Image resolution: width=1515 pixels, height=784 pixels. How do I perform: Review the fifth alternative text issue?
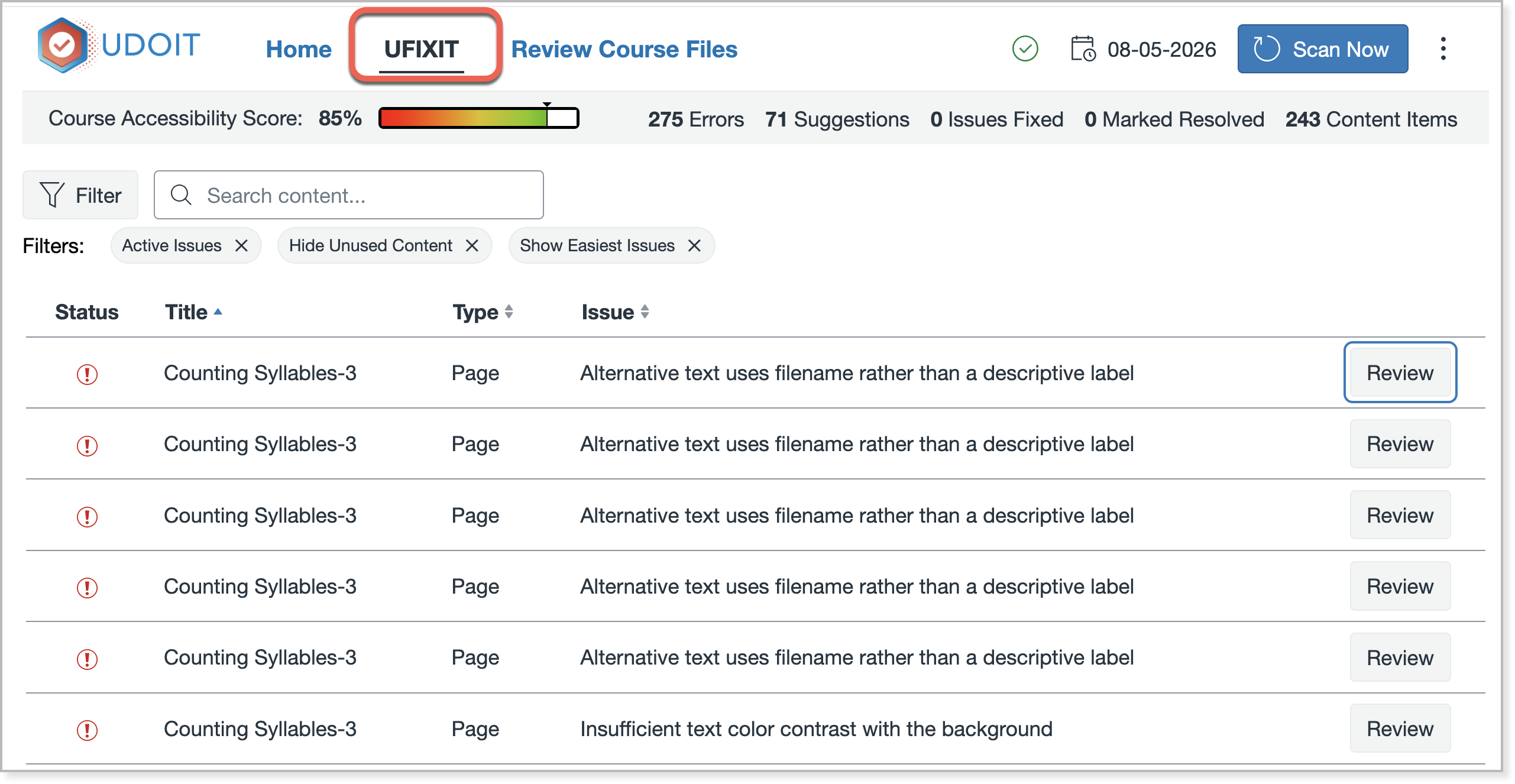pyautogui.click(x=1400, y=657)
